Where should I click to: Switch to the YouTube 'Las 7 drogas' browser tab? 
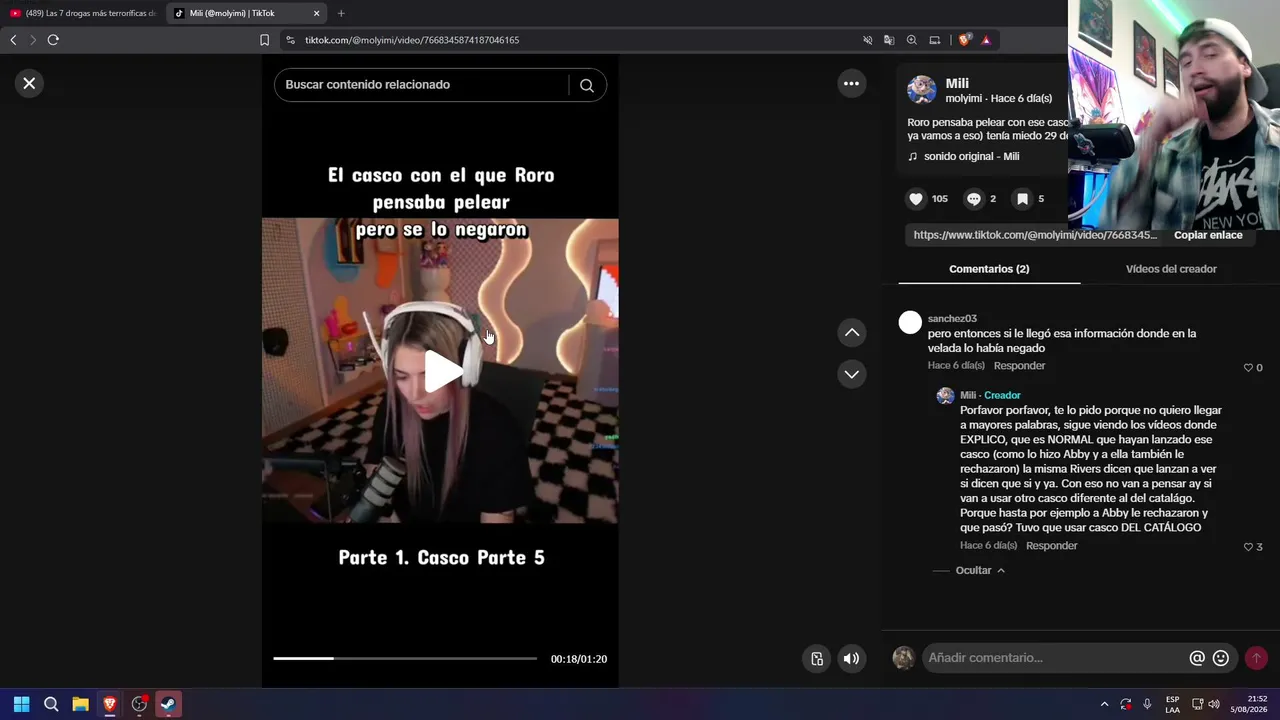tap(84, 13)
